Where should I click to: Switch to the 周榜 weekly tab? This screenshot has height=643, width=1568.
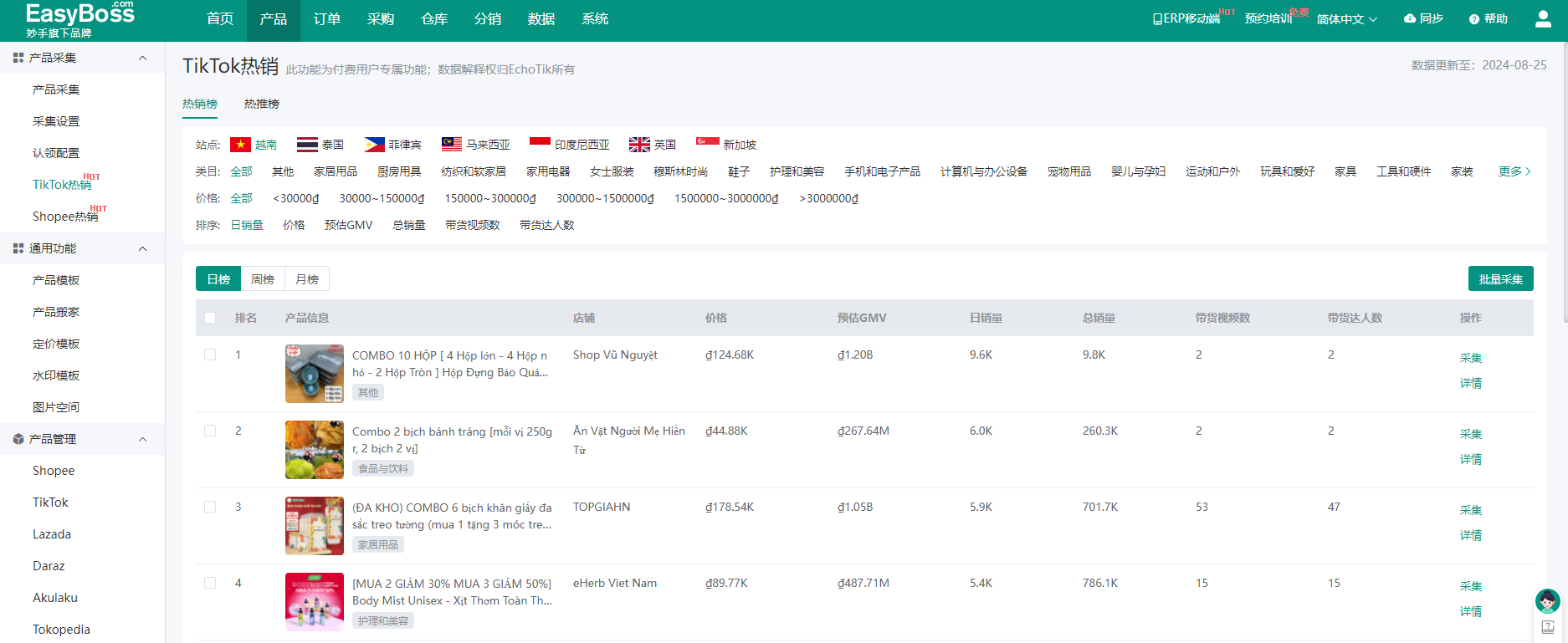click(263, 279)
